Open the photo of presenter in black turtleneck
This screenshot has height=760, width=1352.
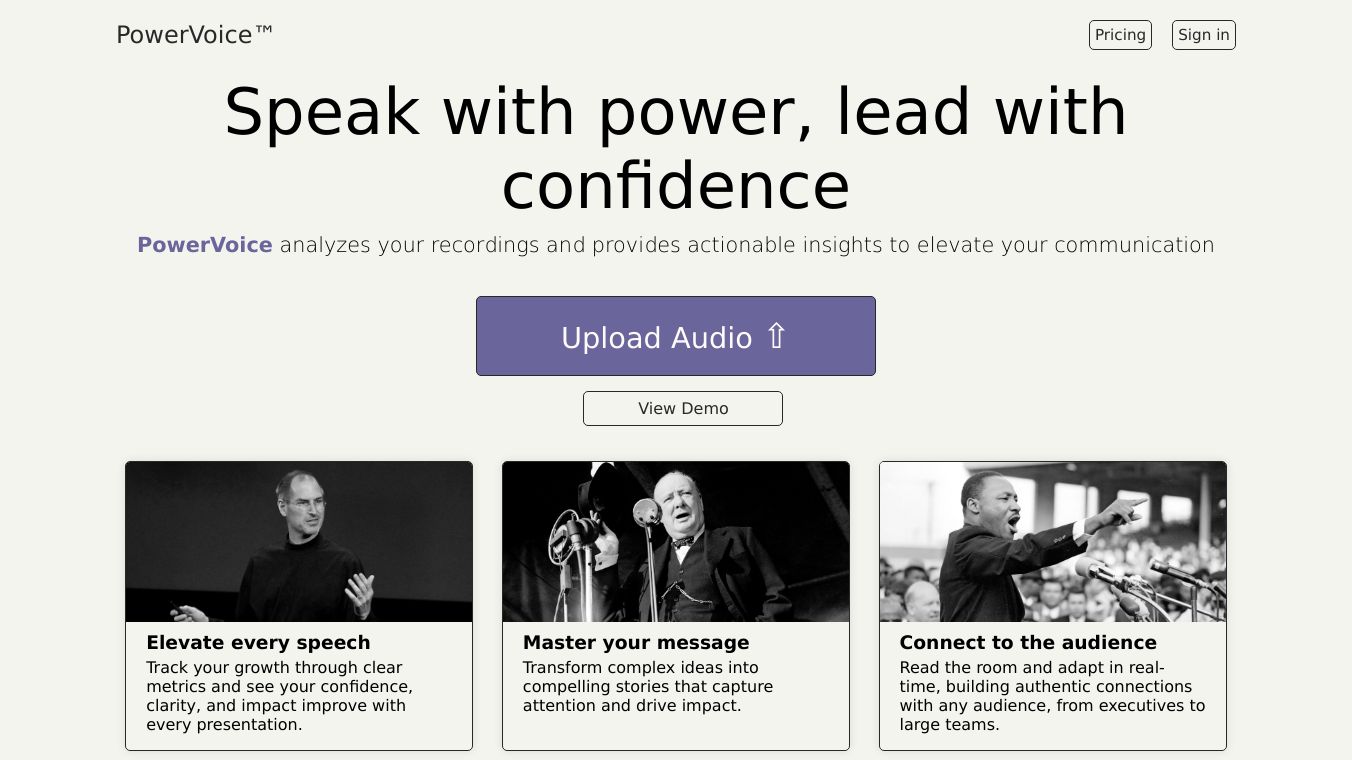[299, 542]
